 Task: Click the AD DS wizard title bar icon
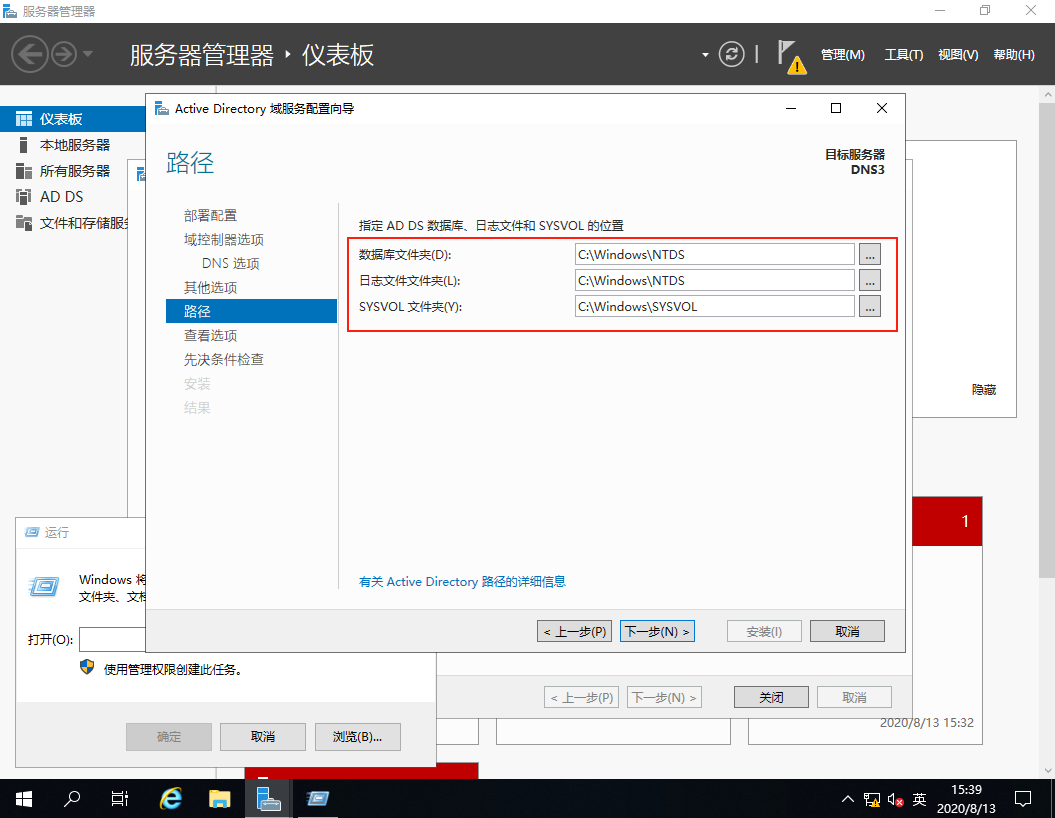(x=161, y=108)
